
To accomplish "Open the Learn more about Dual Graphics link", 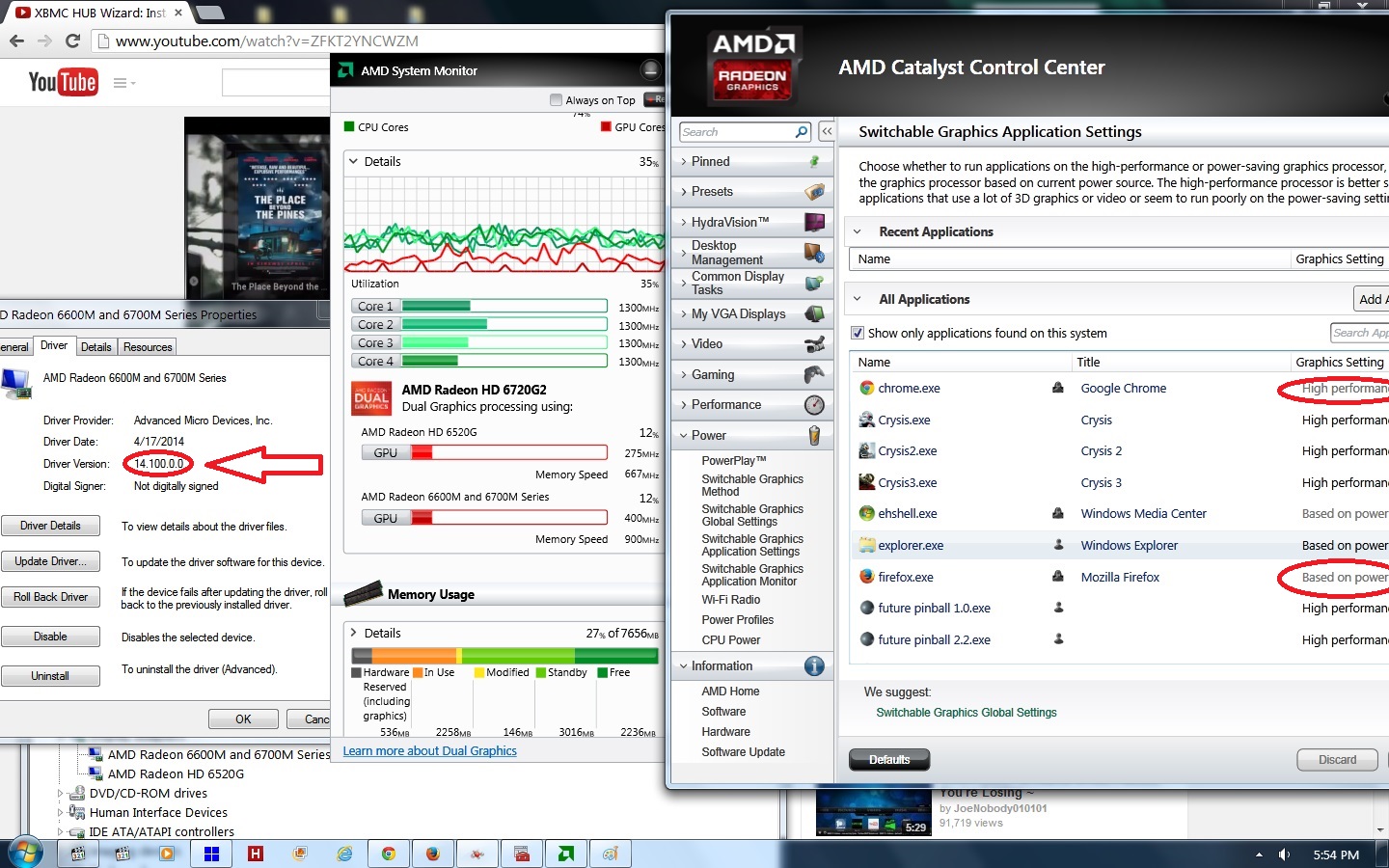I will point(430,751).
